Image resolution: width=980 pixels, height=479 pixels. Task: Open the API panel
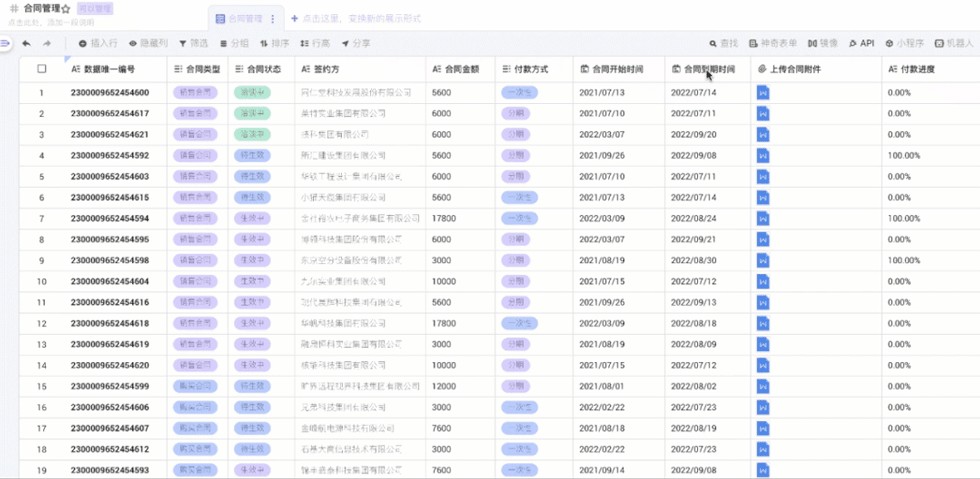861,44
